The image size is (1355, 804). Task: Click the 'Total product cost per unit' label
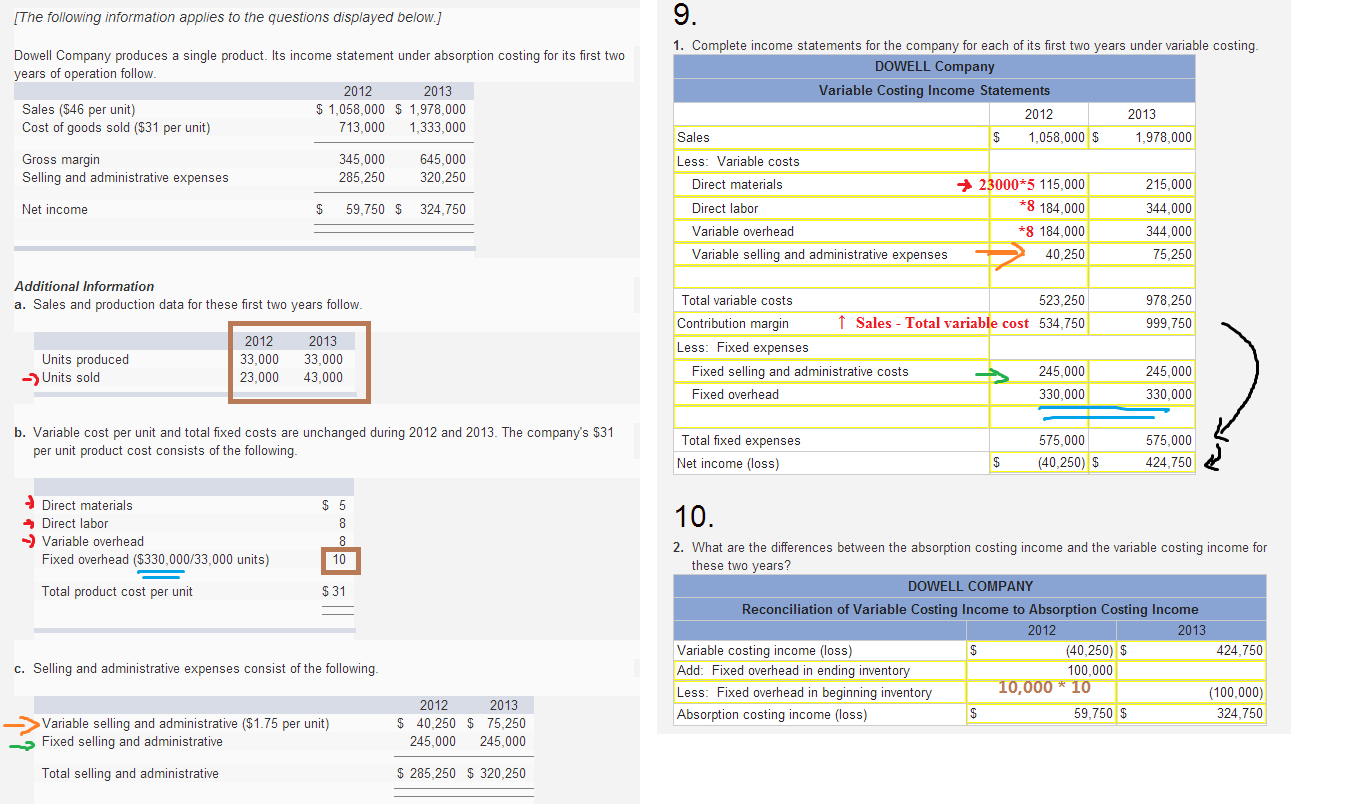tap(117, 591)
